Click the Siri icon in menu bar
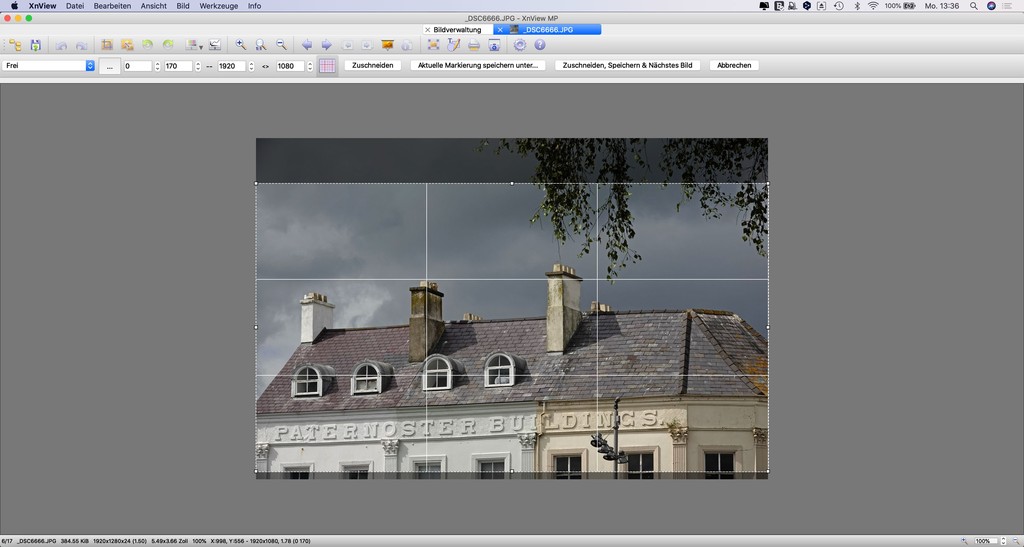Viewport: 1024px width, 547px height. (991, 6)
